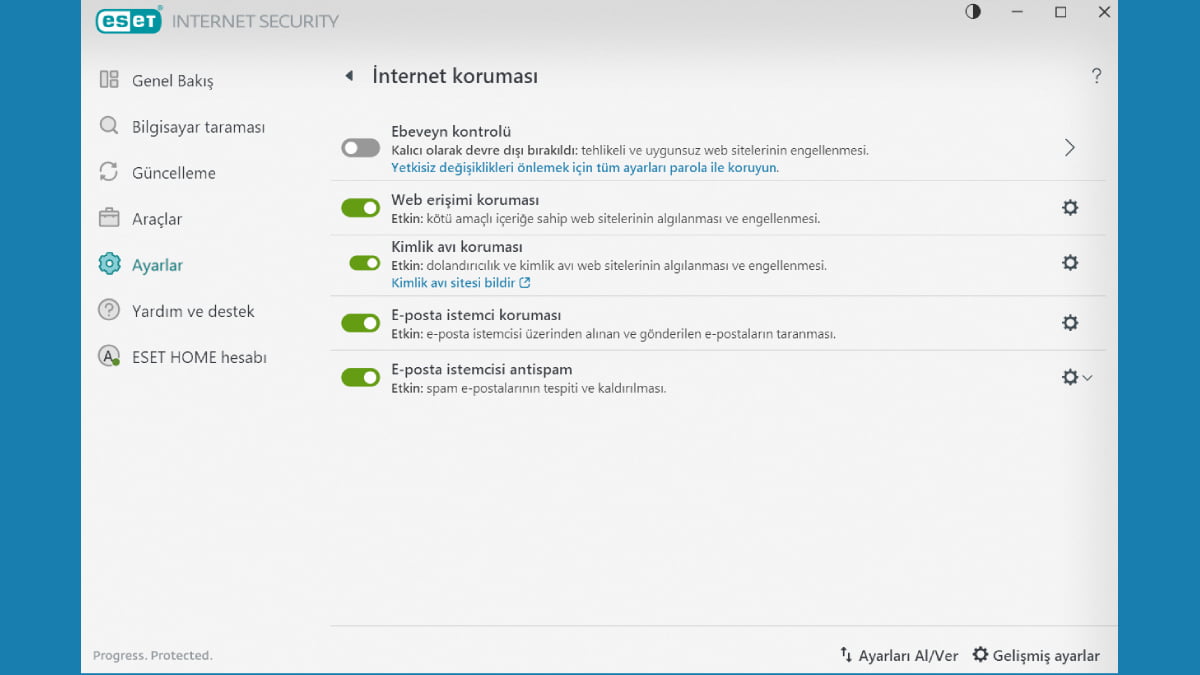The width and height of the screenshot is (1200, 675).
Task: Disable Web erişimi koruması
Action: [x=360, y=207]
